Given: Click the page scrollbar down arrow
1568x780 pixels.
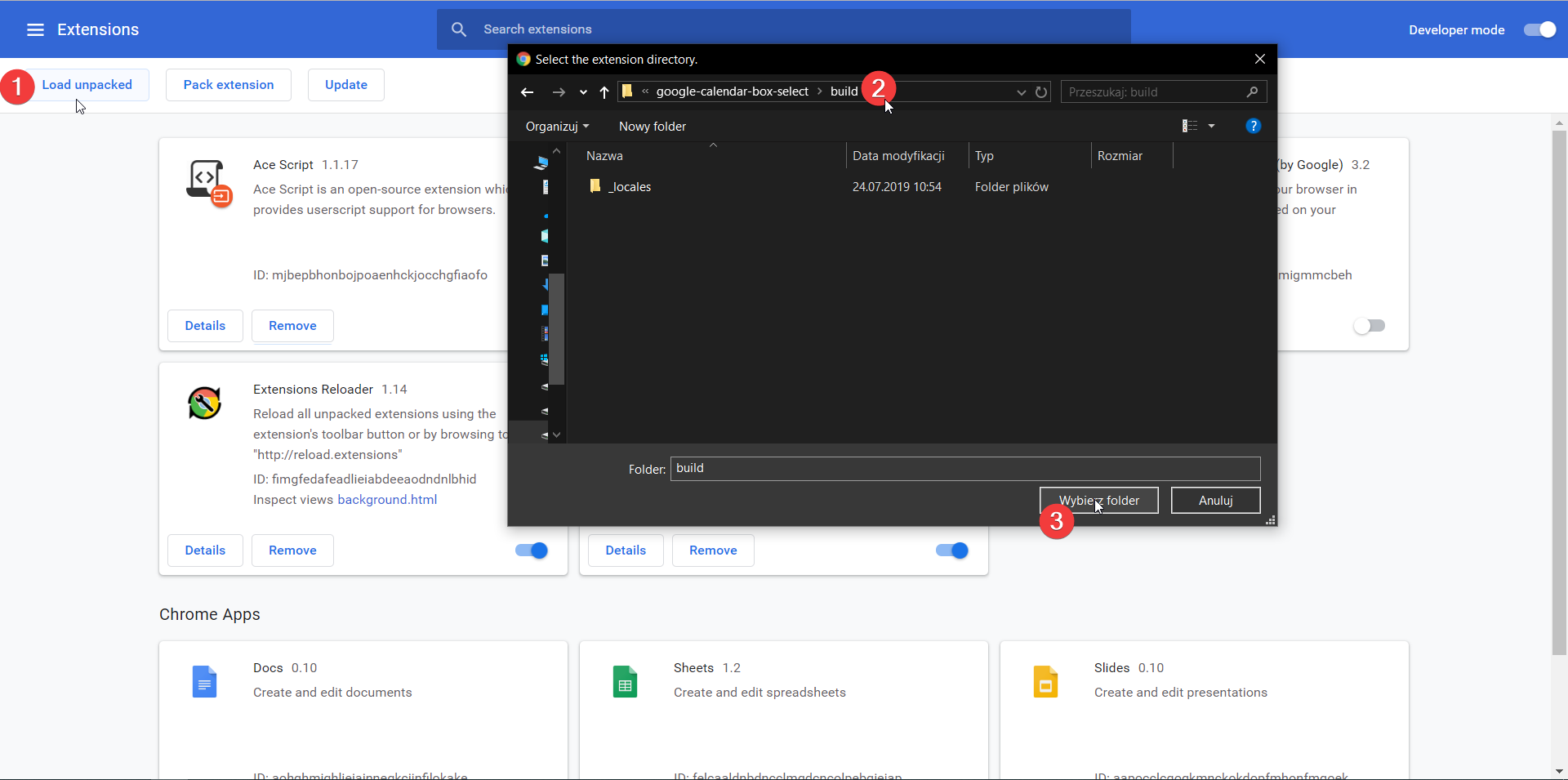Looking at the screenshot, I should tap(1560, 771).
